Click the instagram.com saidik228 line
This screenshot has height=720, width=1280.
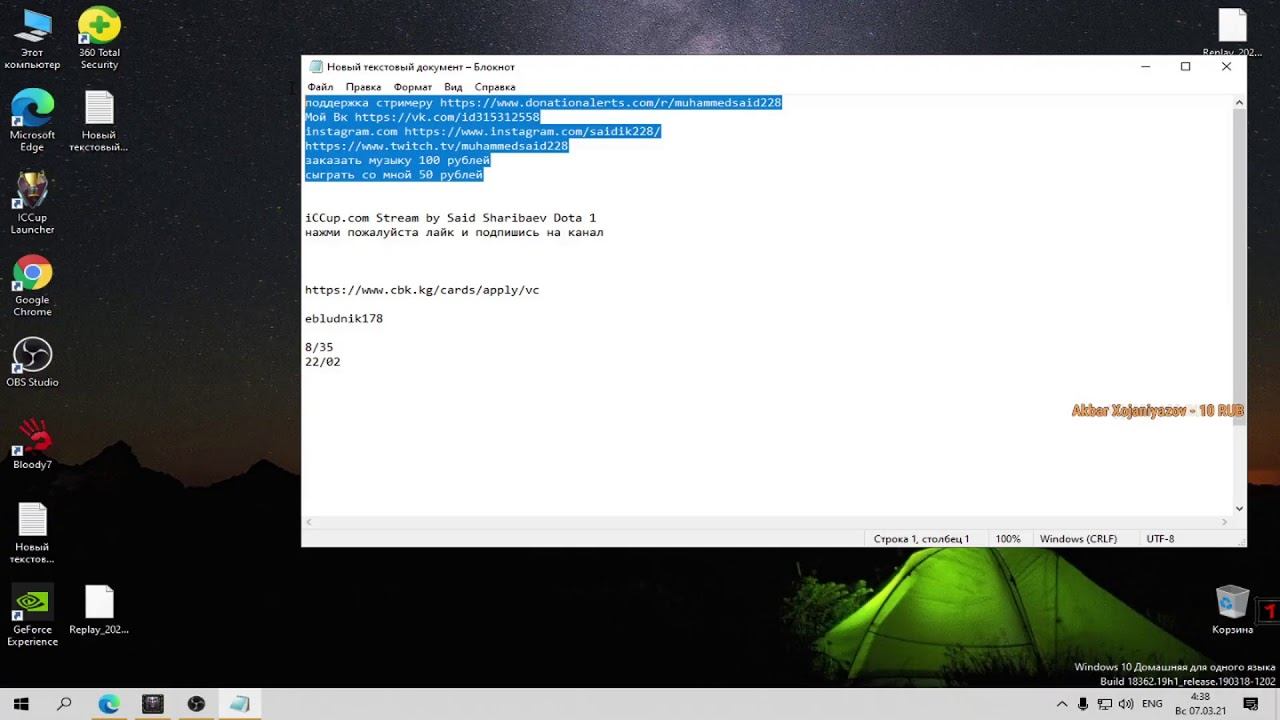click(x=483, y=132)
